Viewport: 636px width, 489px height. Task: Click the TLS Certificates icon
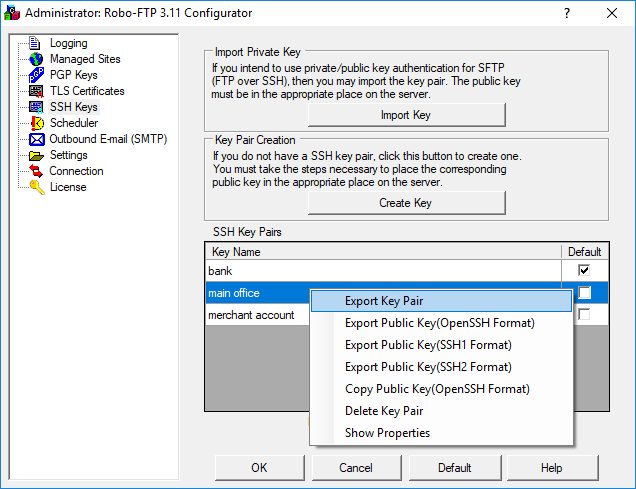36,91
